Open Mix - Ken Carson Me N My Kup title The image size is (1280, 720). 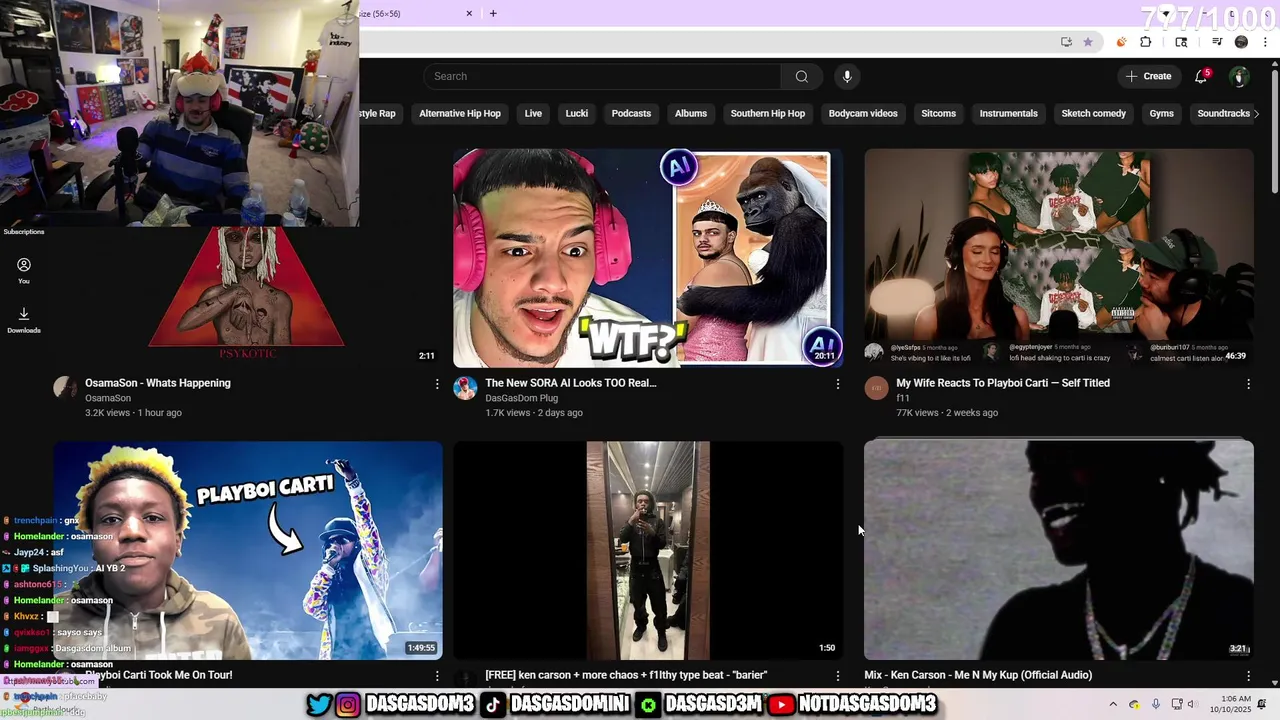point(978,675)
